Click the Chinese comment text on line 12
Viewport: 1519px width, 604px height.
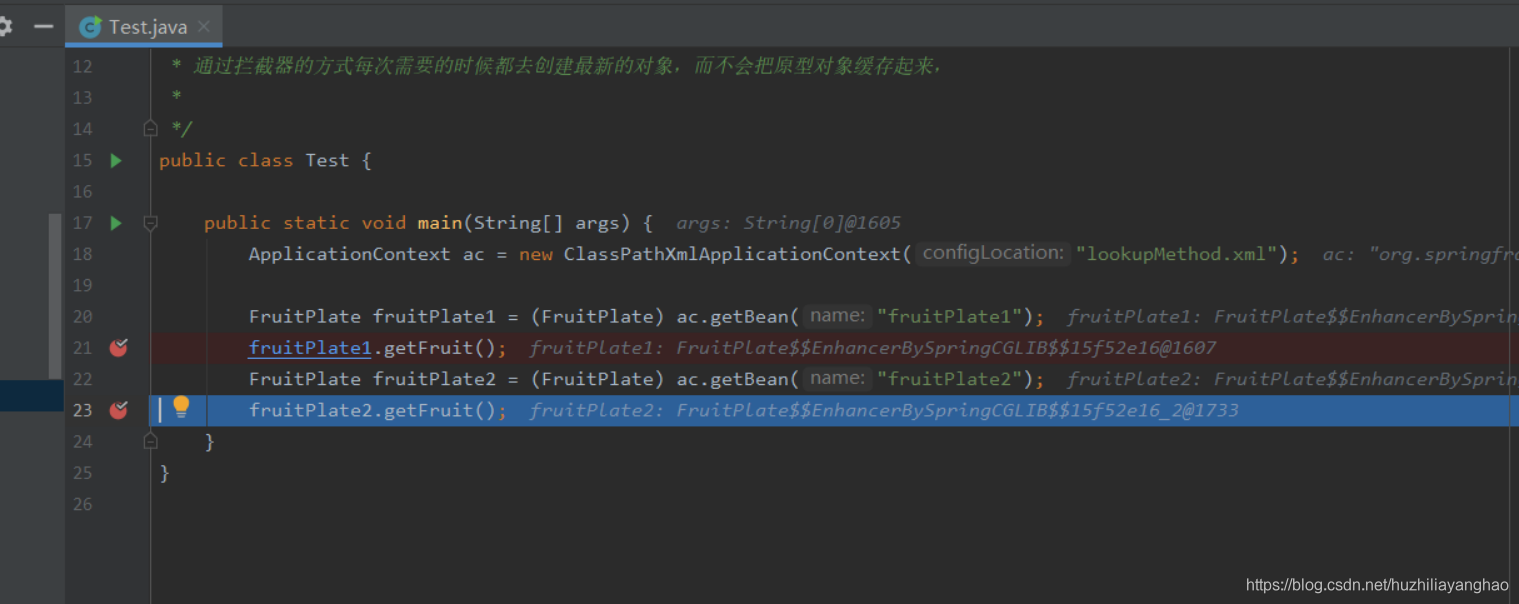(568, 66)
